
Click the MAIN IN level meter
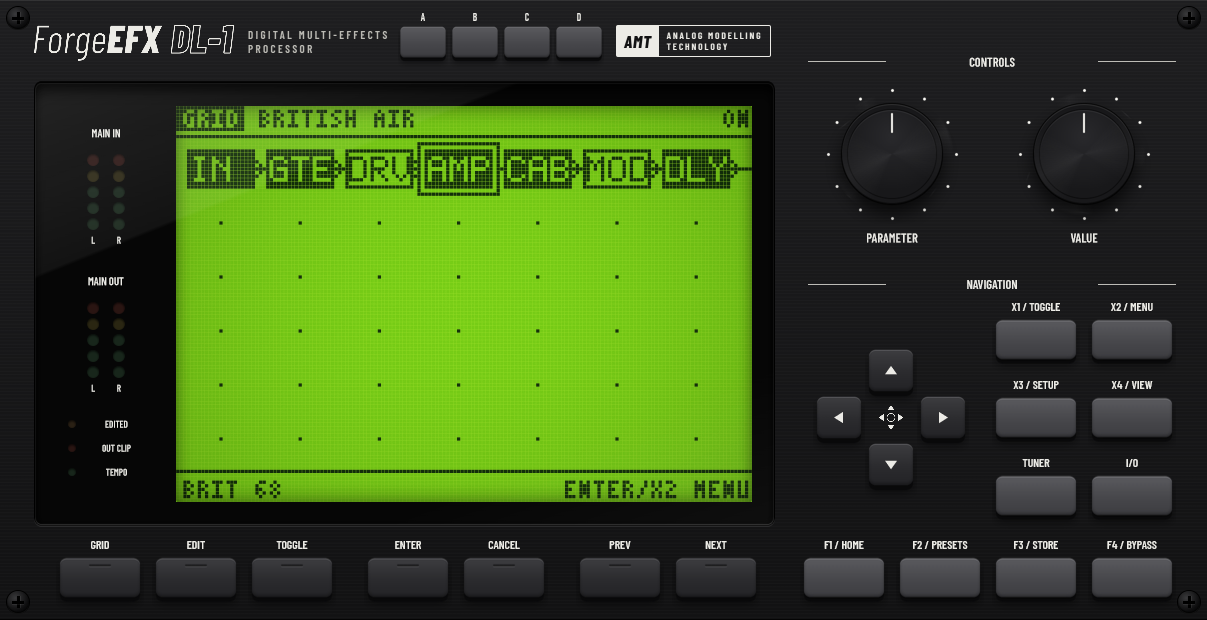click(106, 192)
